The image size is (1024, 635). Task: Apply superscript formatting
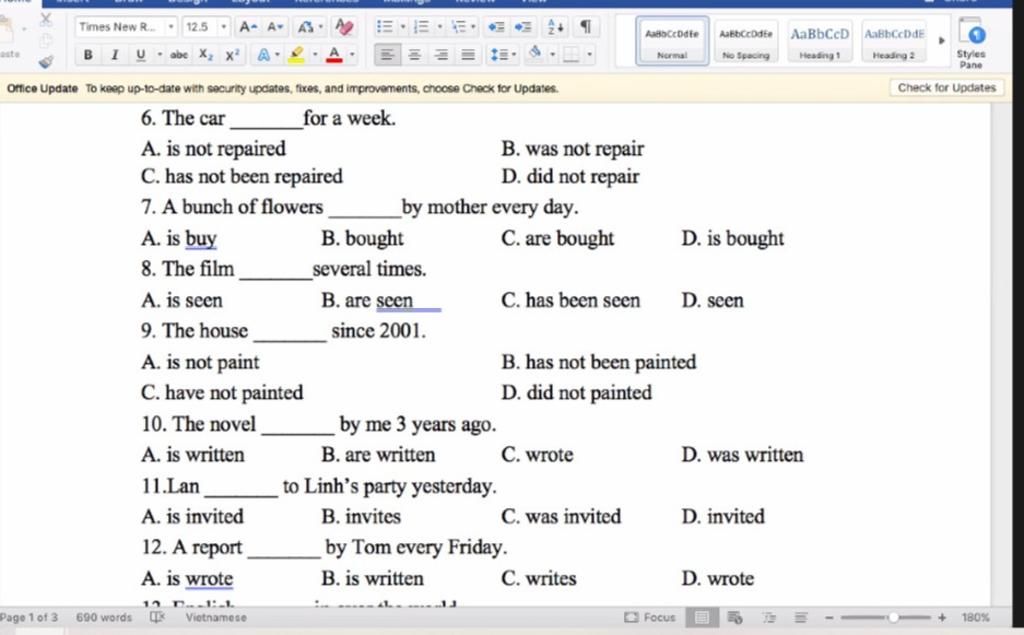[232, 55]
